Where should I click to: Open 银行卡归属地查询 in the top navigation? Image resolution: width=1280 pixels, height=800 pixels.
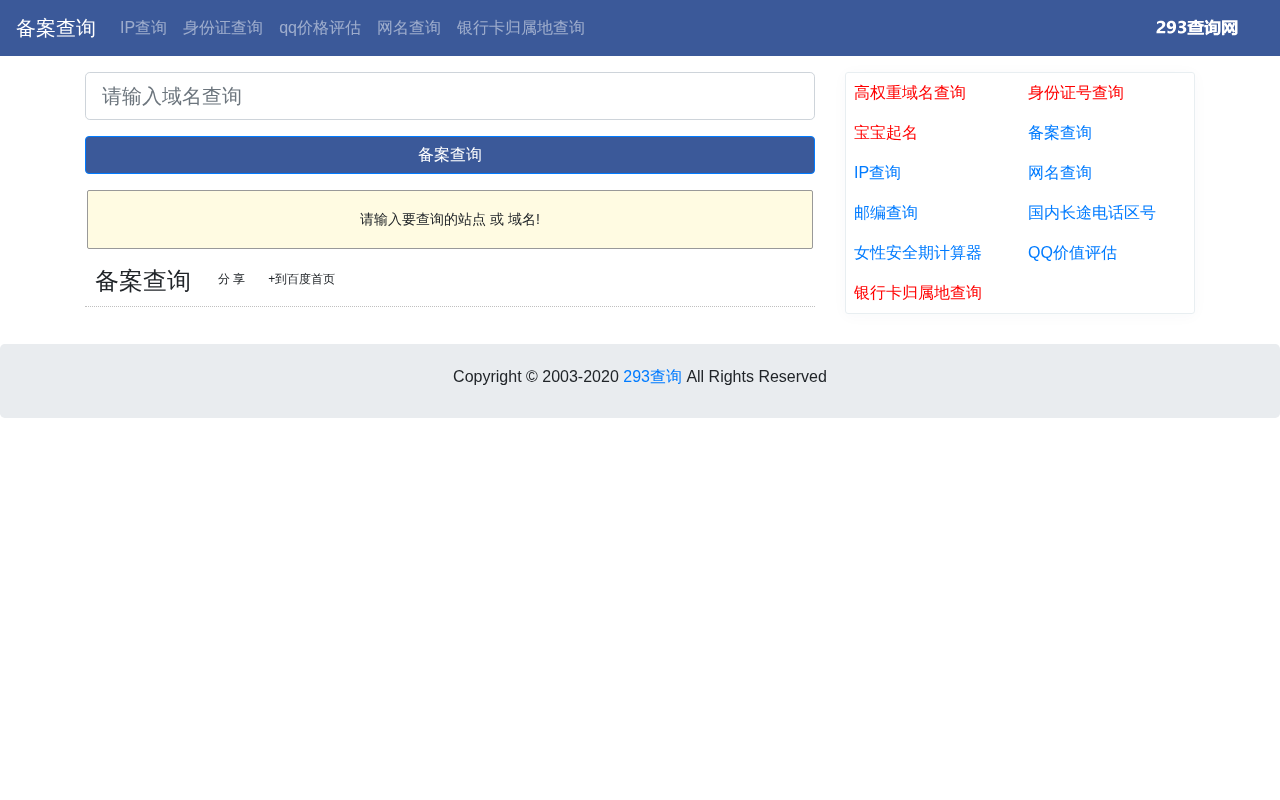[x=521, y=28]
